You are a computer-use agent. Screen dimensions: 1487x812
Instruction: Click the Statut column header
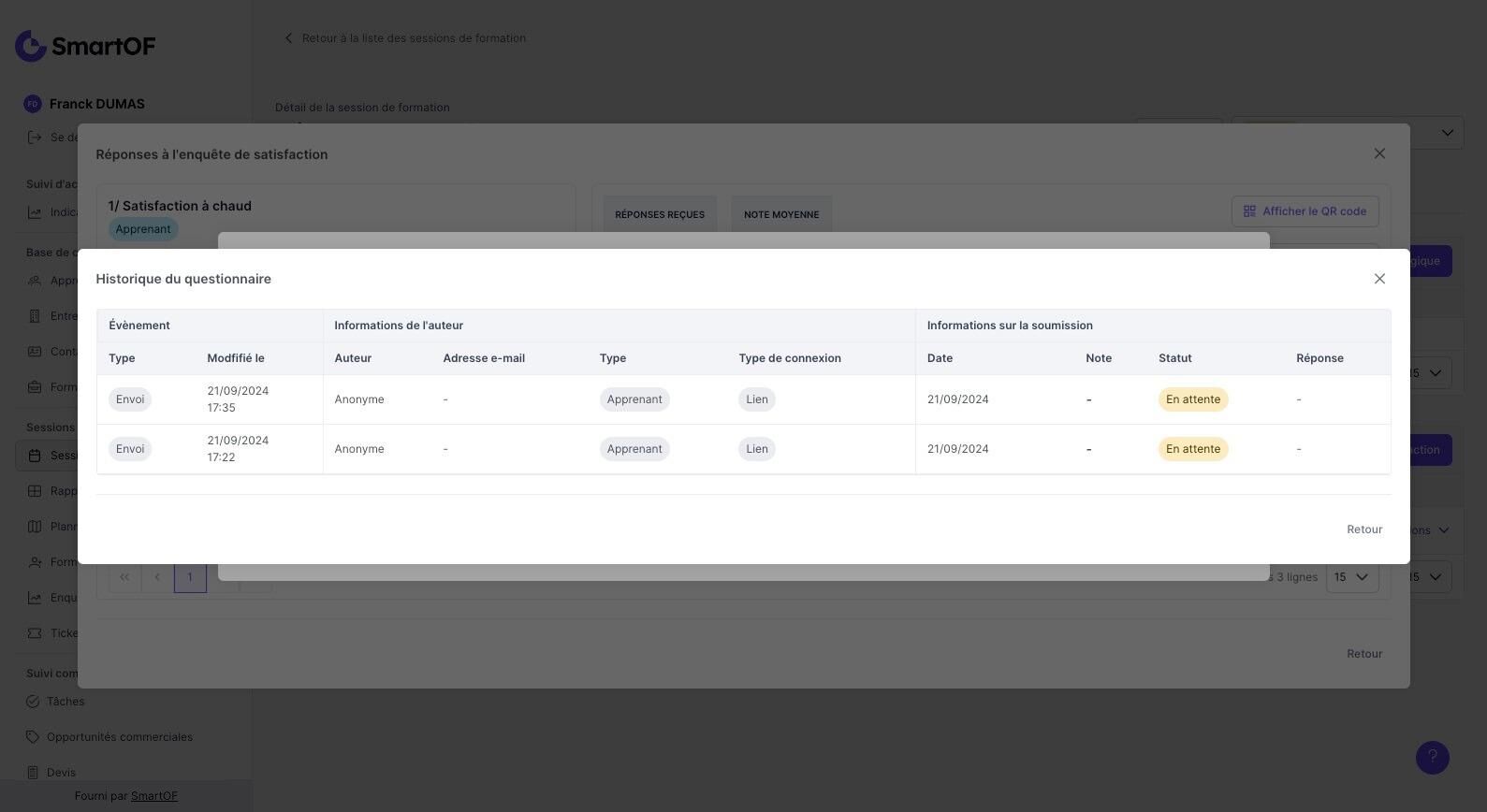click(1175, 358)
